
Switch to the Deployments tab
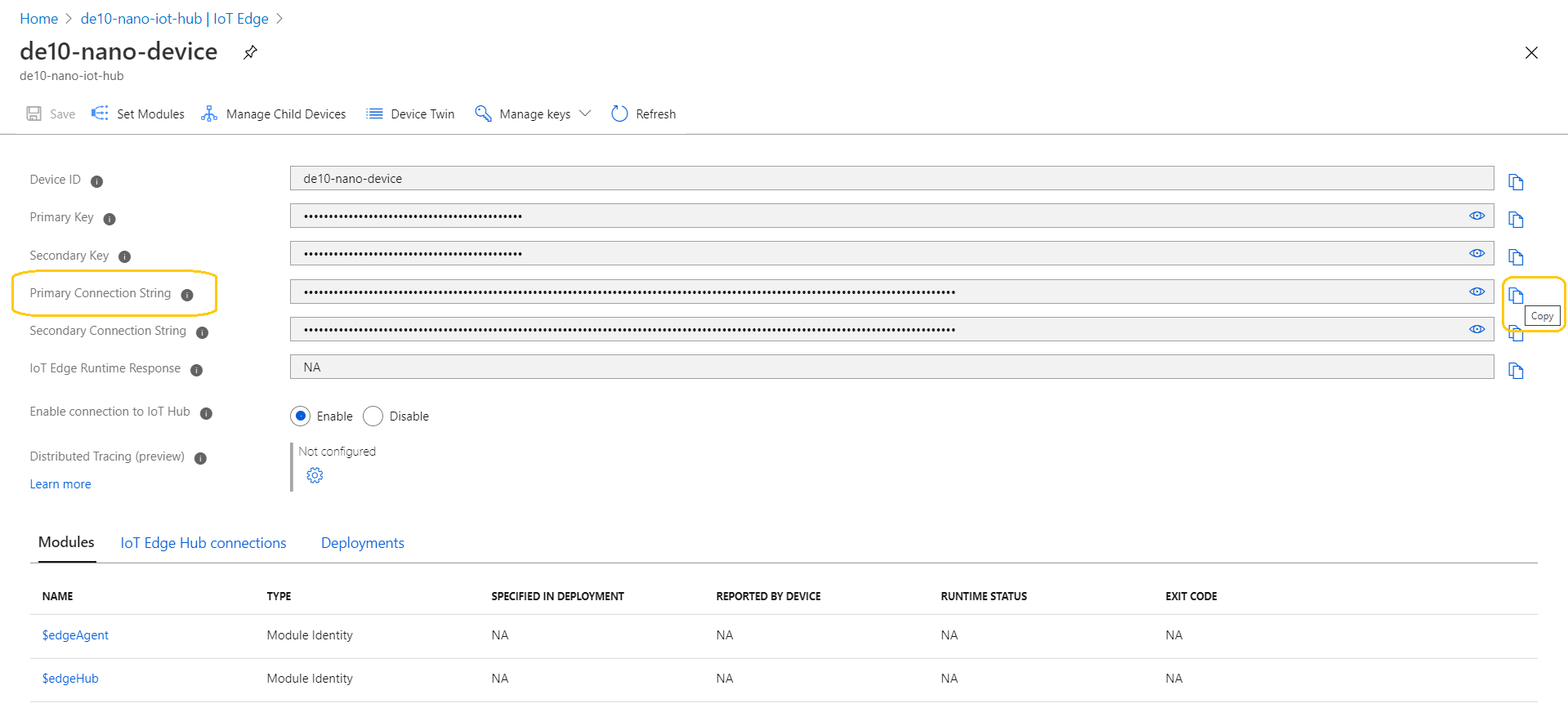(x=363, y=543)
